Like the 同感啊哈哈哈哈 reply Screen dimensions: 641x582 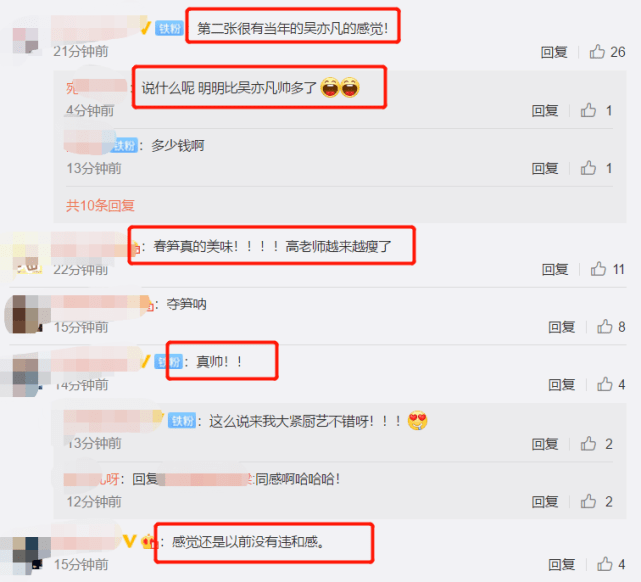588,501
